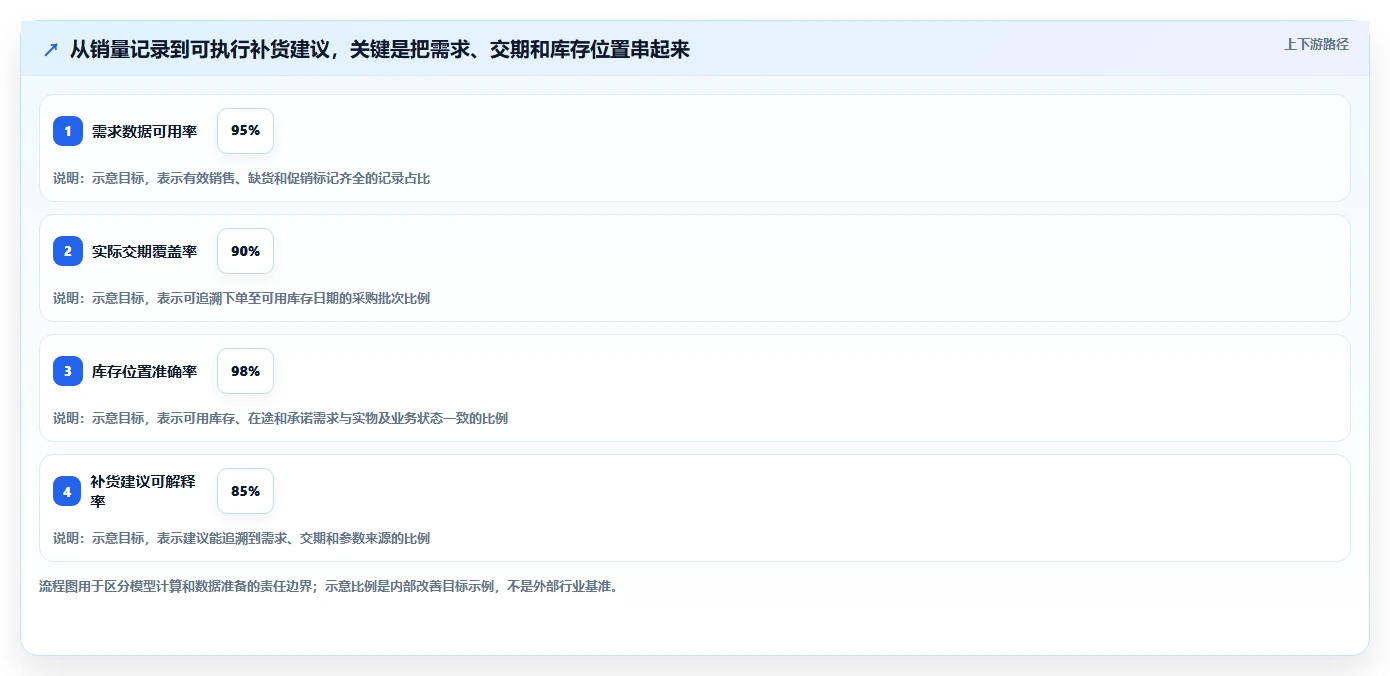This screenshot has width=1390, height=676.
Task: Click the 实际交期覆盖率 label
Action: tap(144, 251)
